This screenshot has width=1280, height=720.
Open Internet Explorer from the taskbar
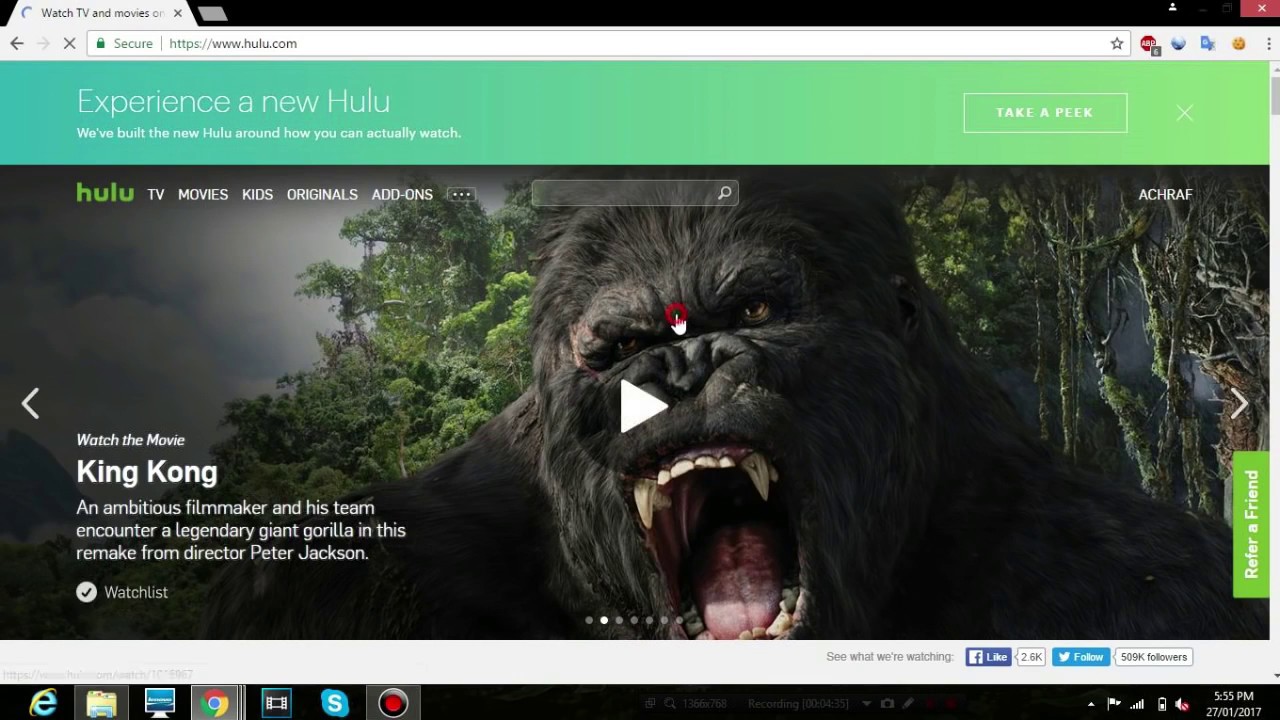click(x=43, y=703)
